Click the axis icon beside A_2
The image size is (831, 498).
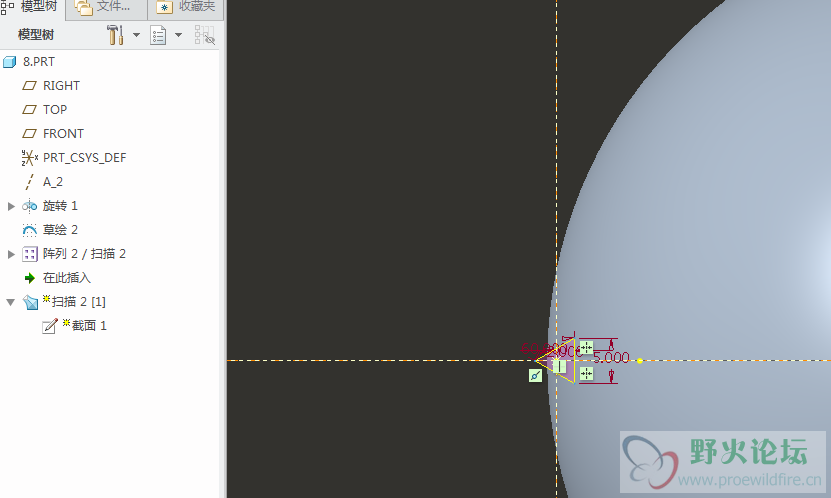pos(30,182)
